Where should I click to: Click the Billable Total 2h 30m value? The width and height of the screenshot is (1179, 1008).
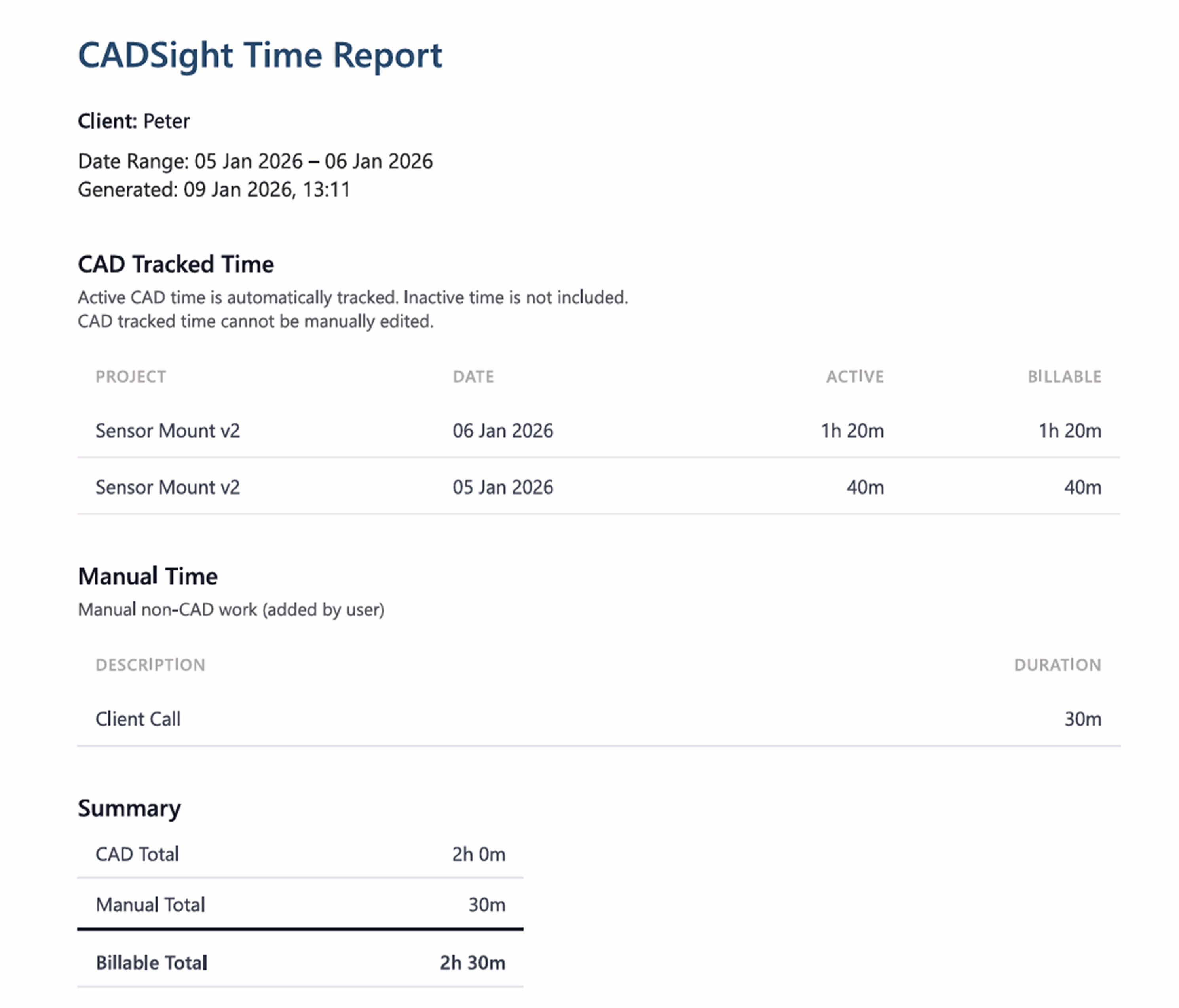coord(472,963)
